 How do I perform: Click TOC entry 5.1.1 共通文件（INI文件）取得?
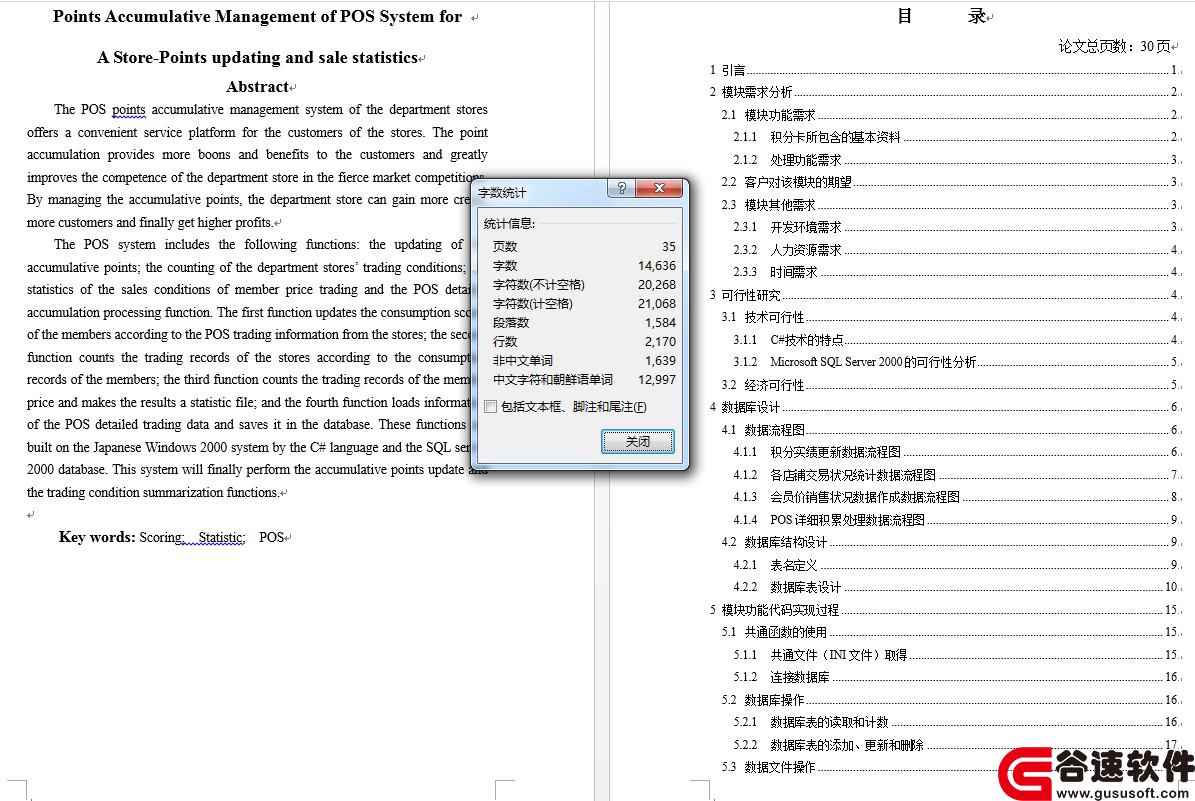click(956, 655)
